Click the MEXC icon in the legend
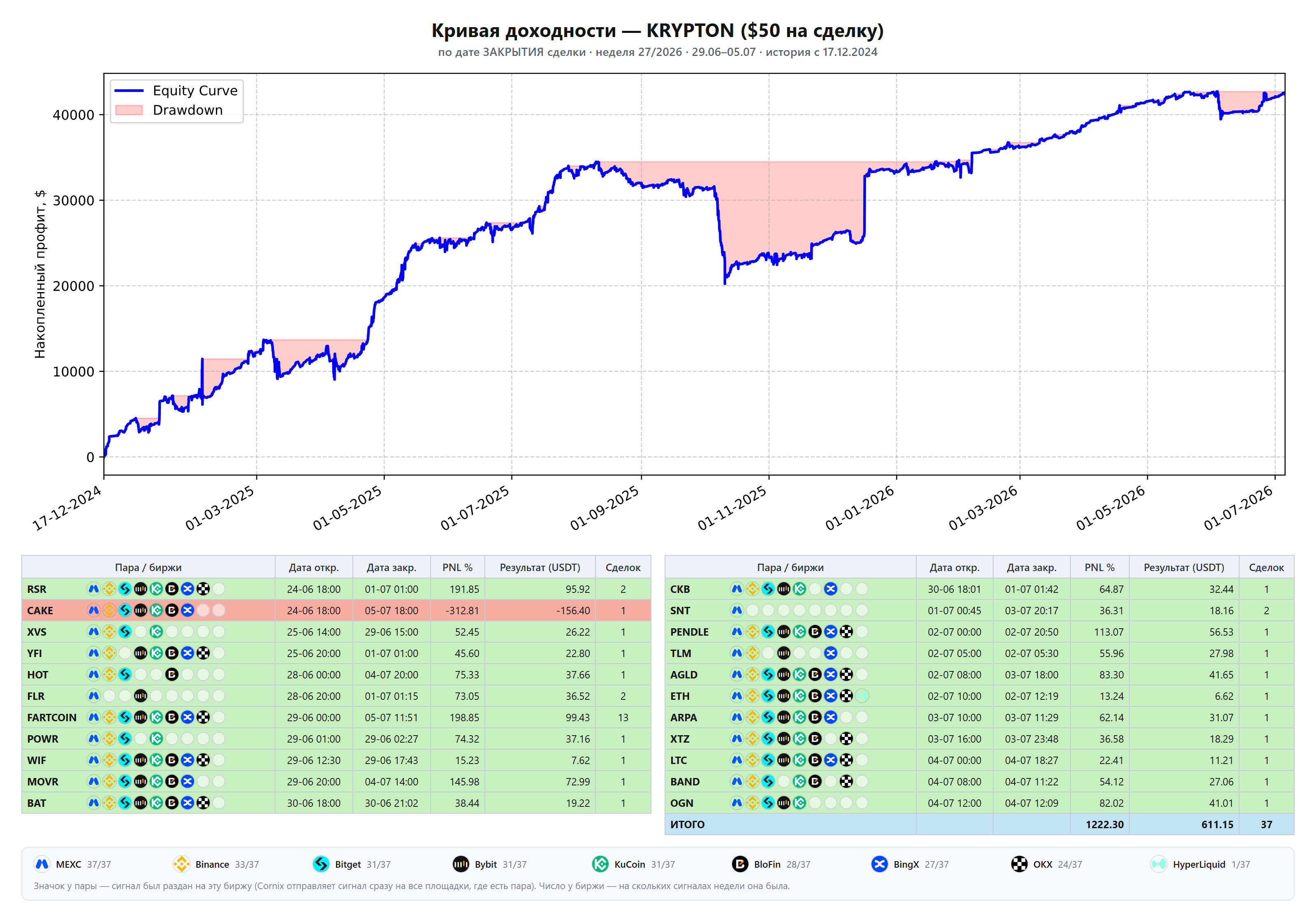Screen dimensions: 1316x915 click(x=42, y=864)
